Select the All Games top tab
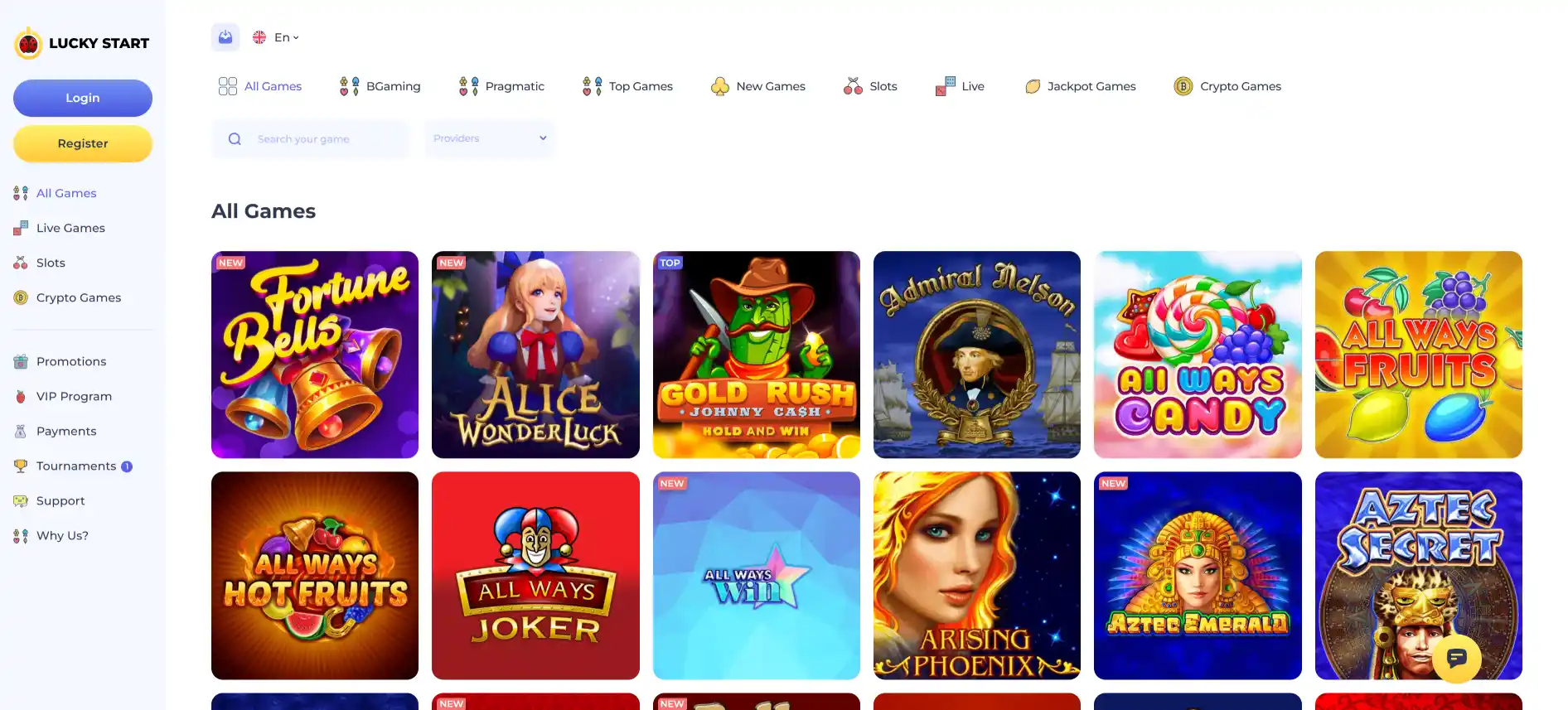Viewport: 1568px width, 710px height. coord(260,86)
